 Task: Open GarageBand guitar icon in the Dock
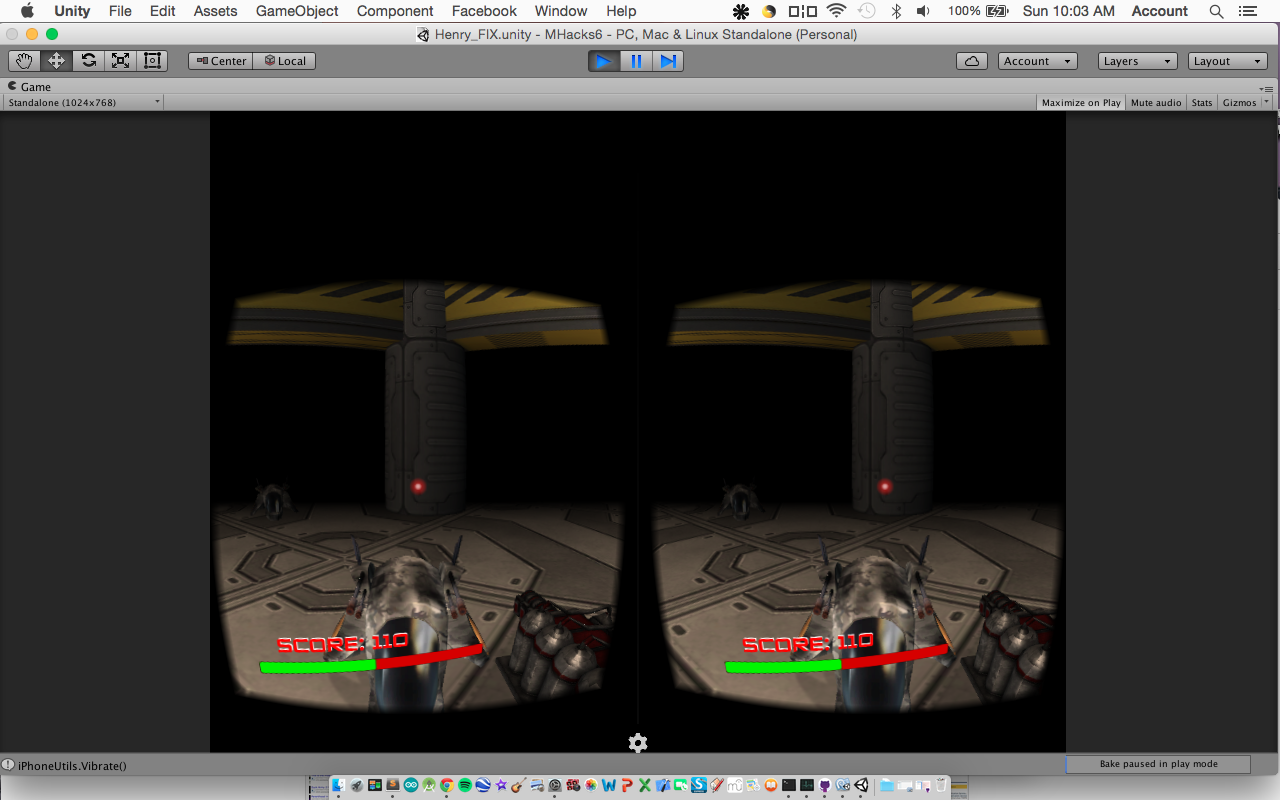click(x=518, y=785)
